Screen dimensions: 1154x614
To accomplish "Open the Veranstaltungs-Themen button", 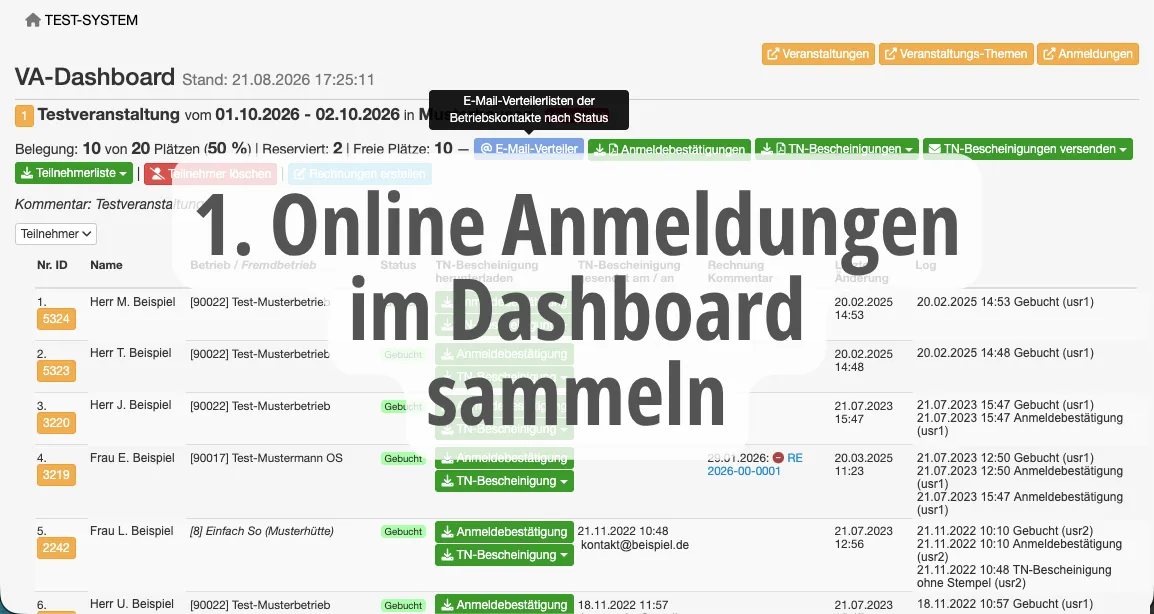I will point(956,54).
